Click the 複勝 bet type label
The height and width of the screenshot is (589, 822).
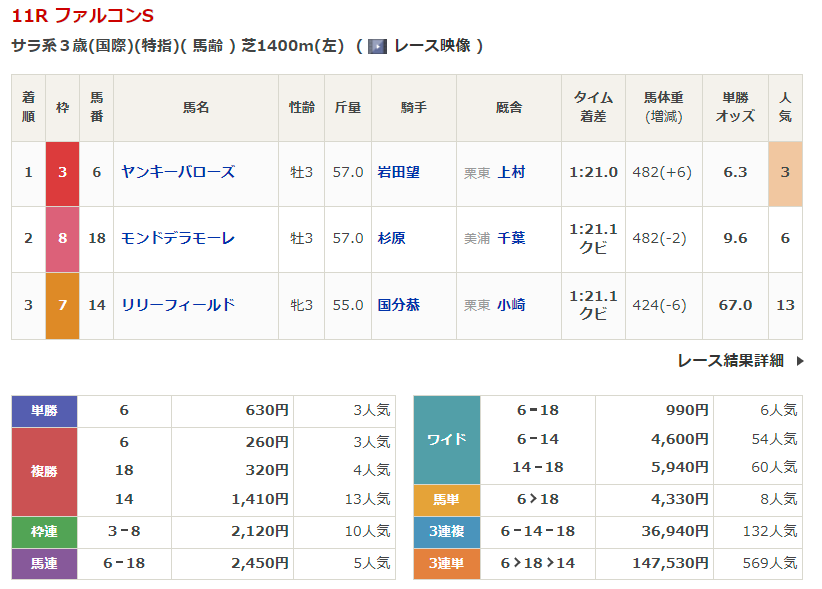pos(45,472)
